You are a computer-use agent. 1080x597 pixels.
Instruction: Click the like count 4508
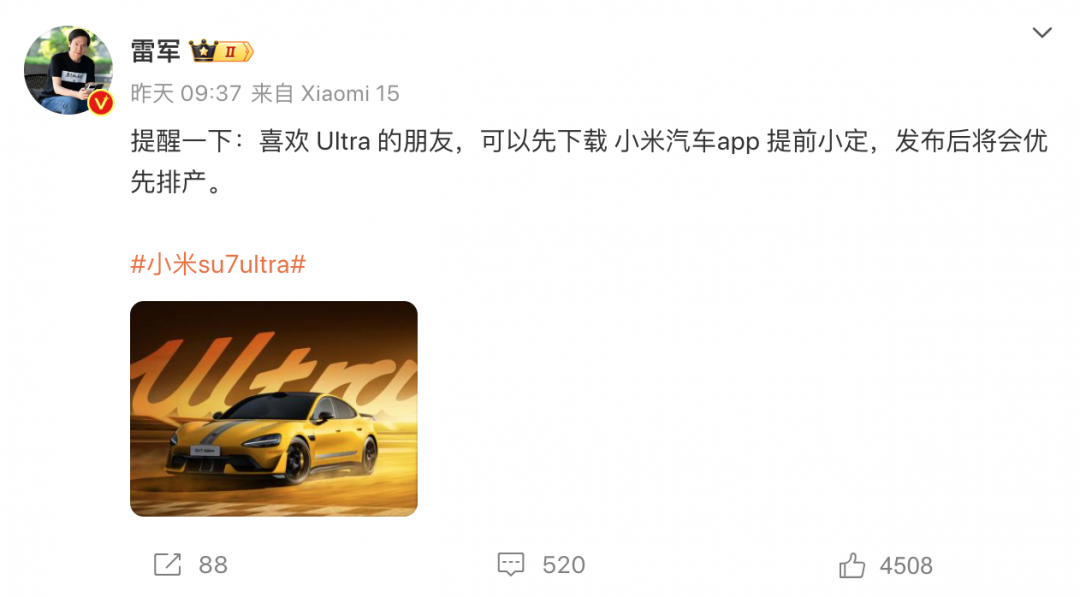tap(906, 566)
